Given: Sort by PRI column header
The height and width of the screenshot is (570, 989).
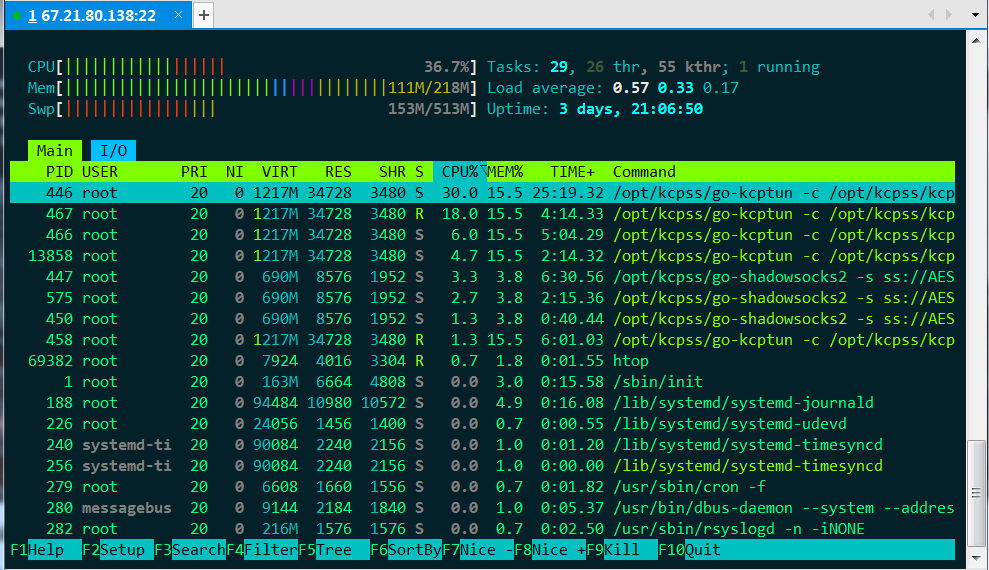Looking at the screenshot, I should [x=194, y=172].
